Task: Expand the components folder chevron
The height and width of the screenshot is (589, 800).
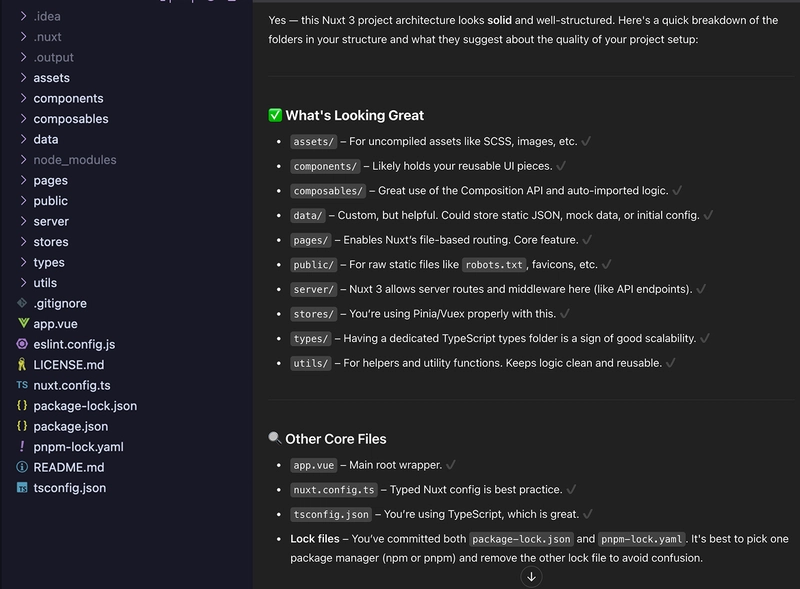Action: [x=23, y=98]
